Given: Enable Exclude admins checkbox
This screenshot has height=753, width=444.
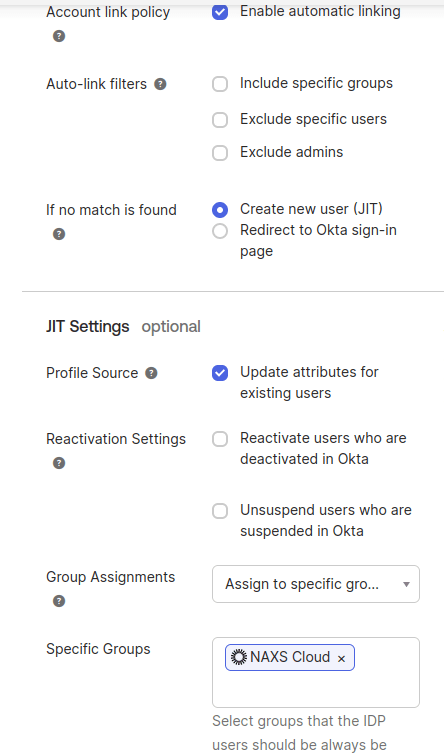Looking at the screenshot, I should click(220, 153).
